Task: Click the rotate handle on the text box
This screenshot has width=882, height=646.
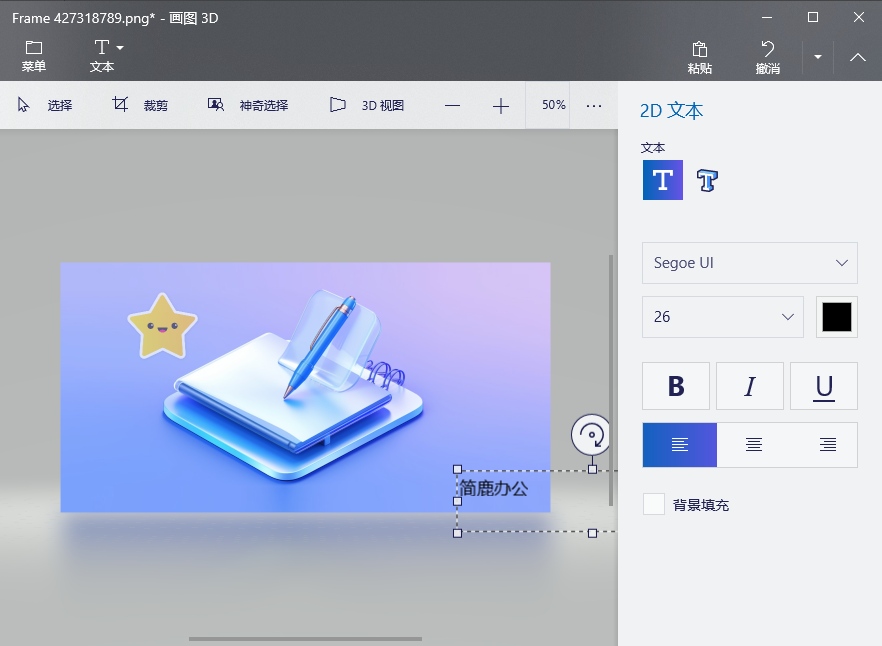Action: [x=591, y=436]
